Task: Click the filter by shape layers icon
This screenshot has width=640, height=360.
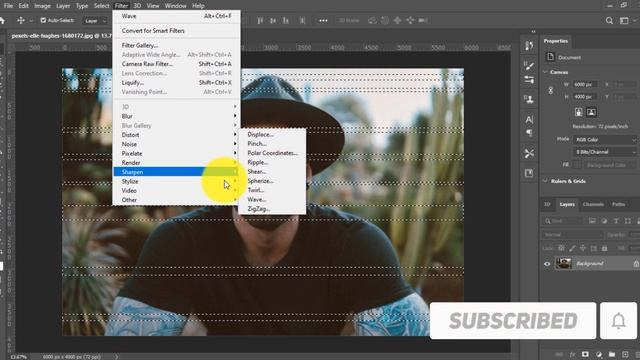Action: (628, 221)
